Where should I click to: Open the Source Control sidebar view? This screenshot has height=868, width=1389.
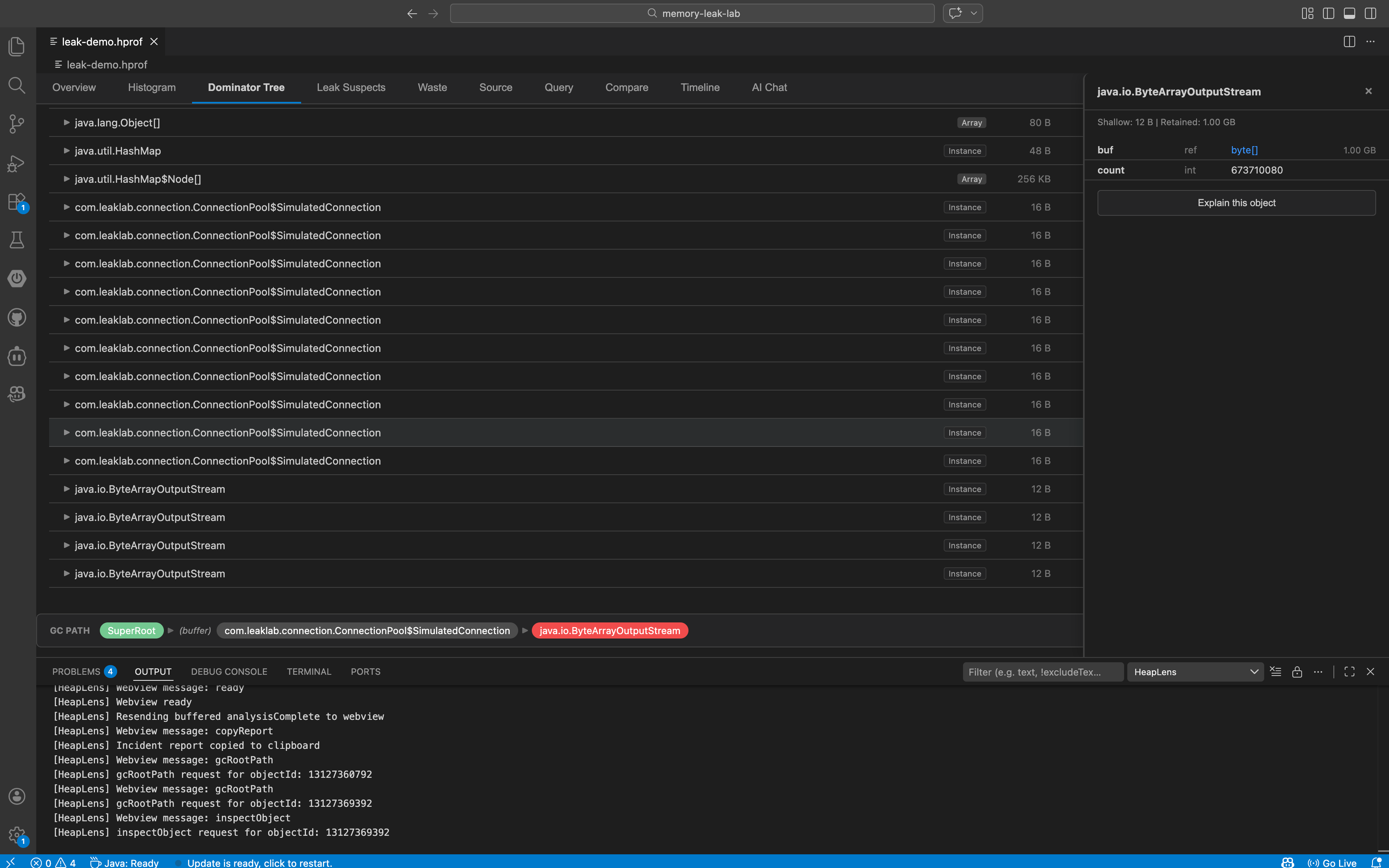pyautogui.click(x=17, y=124)
